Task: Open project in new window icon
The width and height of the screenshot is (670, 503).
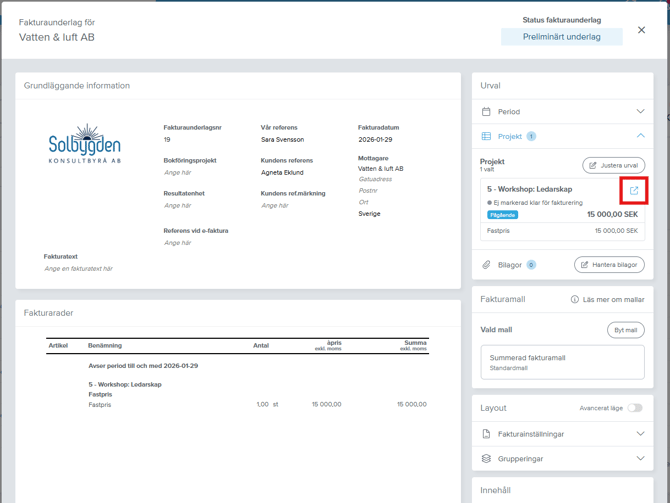Action: (x=633, y=190)
